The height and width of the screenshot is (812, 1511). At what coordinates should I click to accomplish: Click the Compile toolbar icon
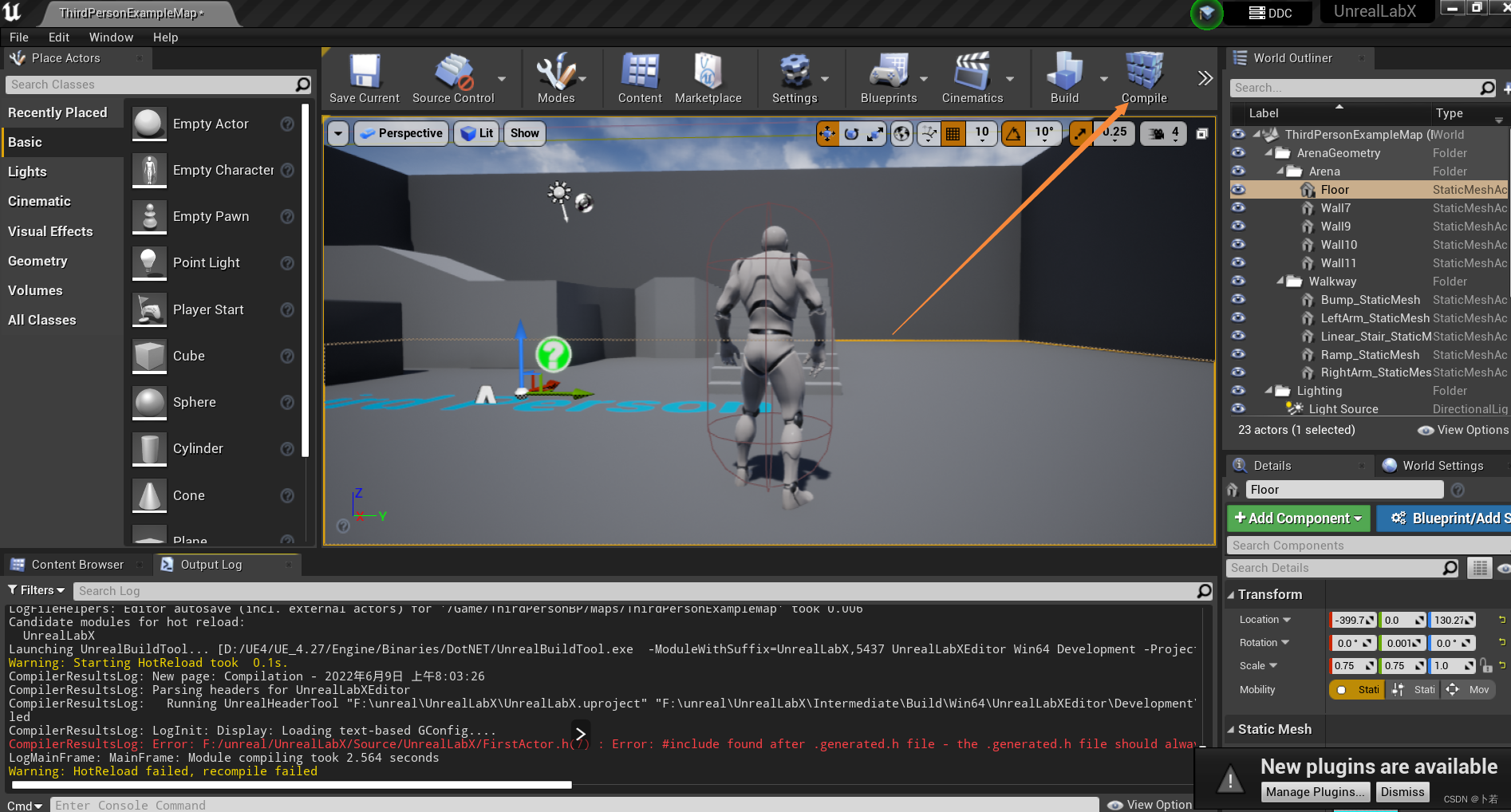[x=1144, y=77]
